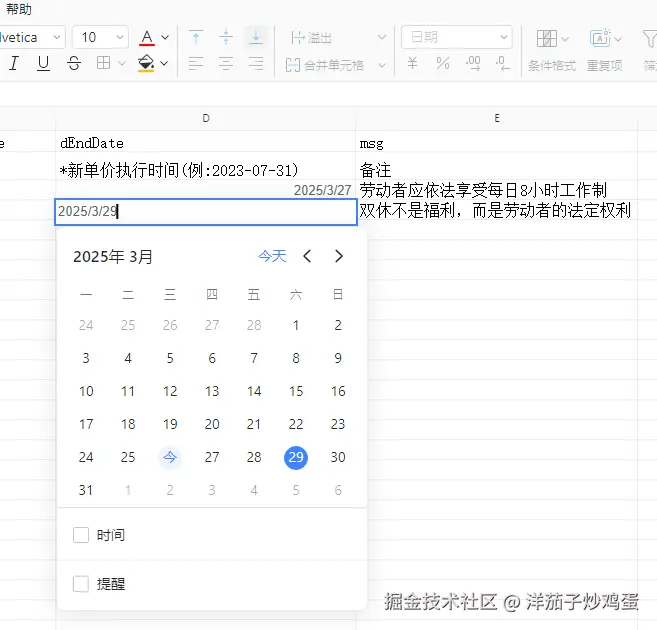657x630 pixels.
Task: Expand fill color options arrow
Action: [164, 63]
